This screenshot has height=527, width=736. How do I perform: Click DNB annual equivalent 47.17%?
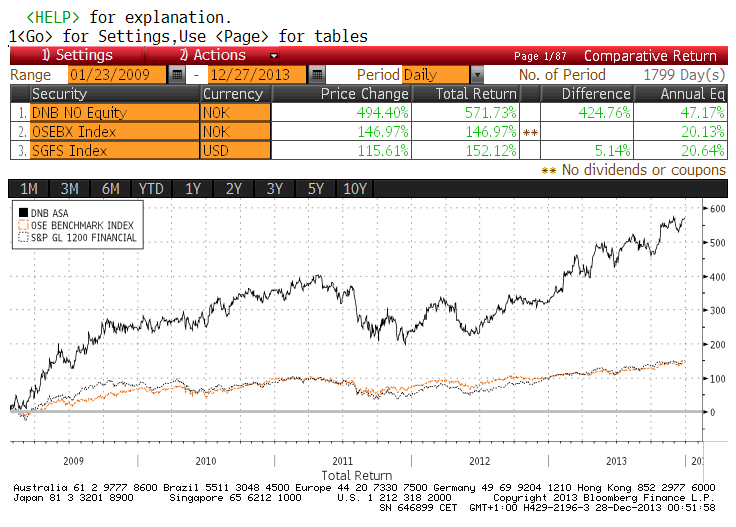pos(703,113)
